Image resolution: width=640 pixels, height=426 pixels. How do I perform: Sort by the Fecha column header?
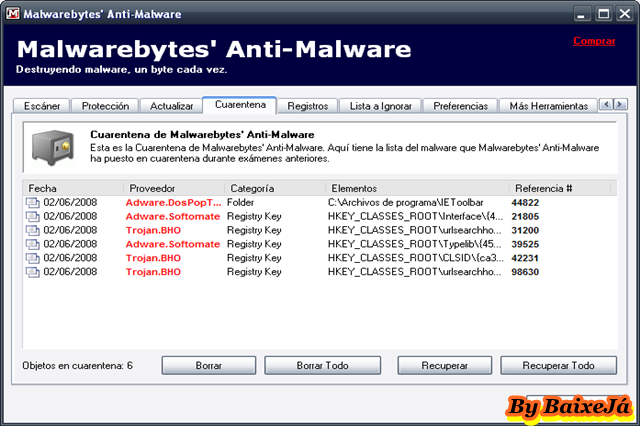[x=73, y=188]
